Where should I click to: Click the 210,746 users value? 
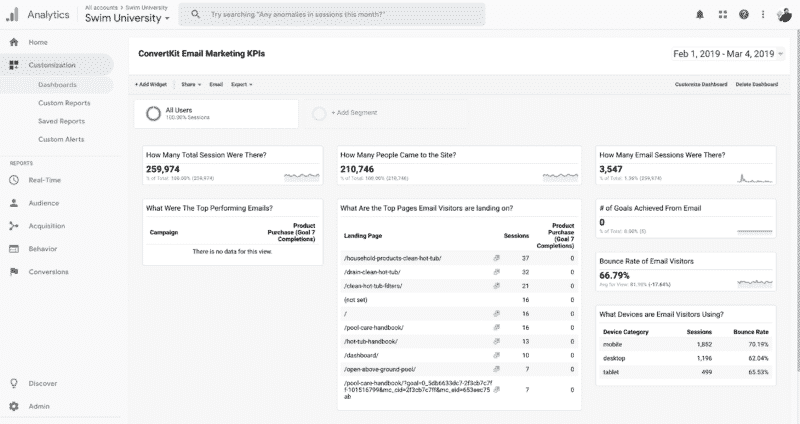357,169
